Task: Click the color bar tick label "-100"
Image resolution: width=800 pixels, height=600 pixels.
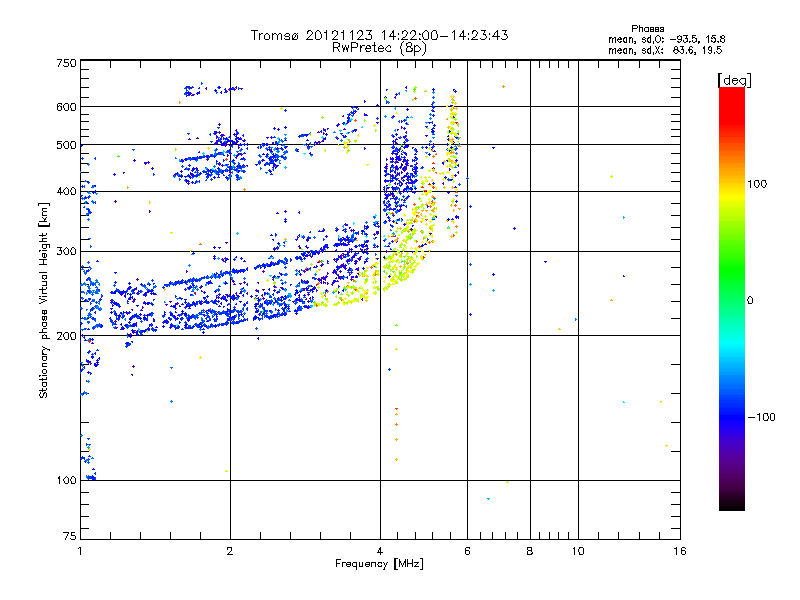Action: click(761, 417)
